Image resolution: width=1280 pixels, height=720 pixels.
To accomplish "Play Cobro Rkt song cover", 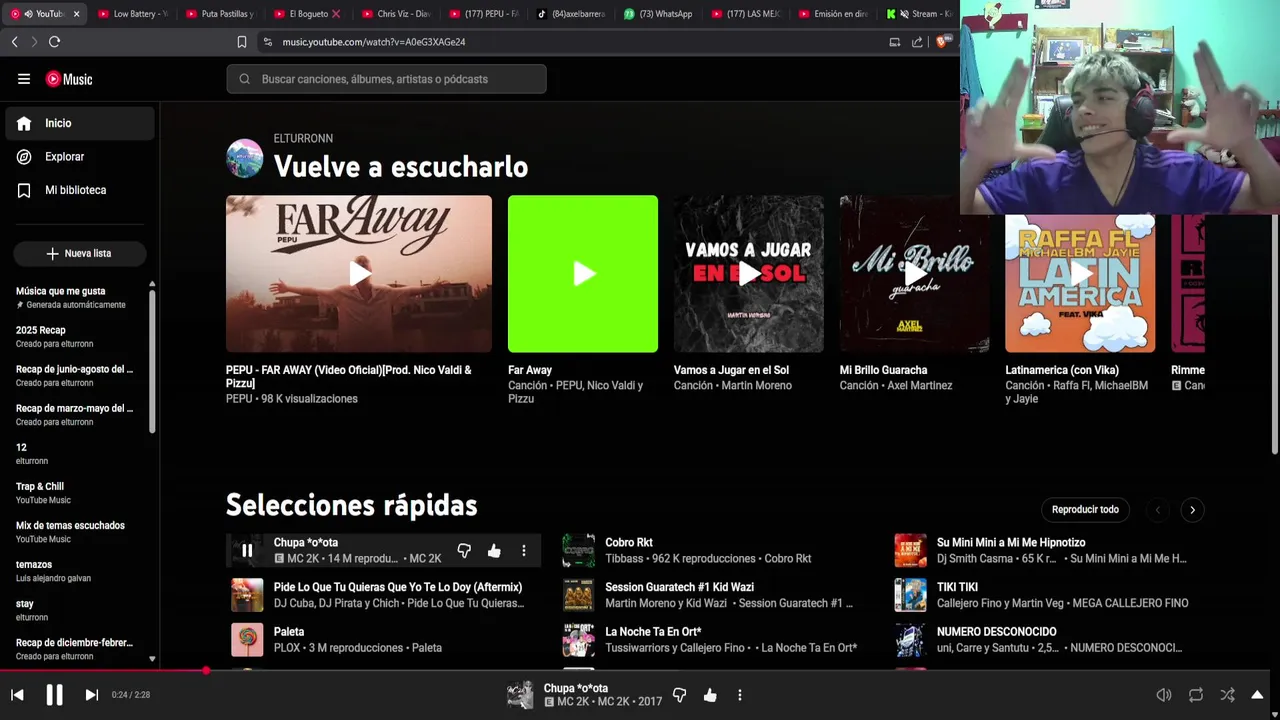I will click(579, 551).
